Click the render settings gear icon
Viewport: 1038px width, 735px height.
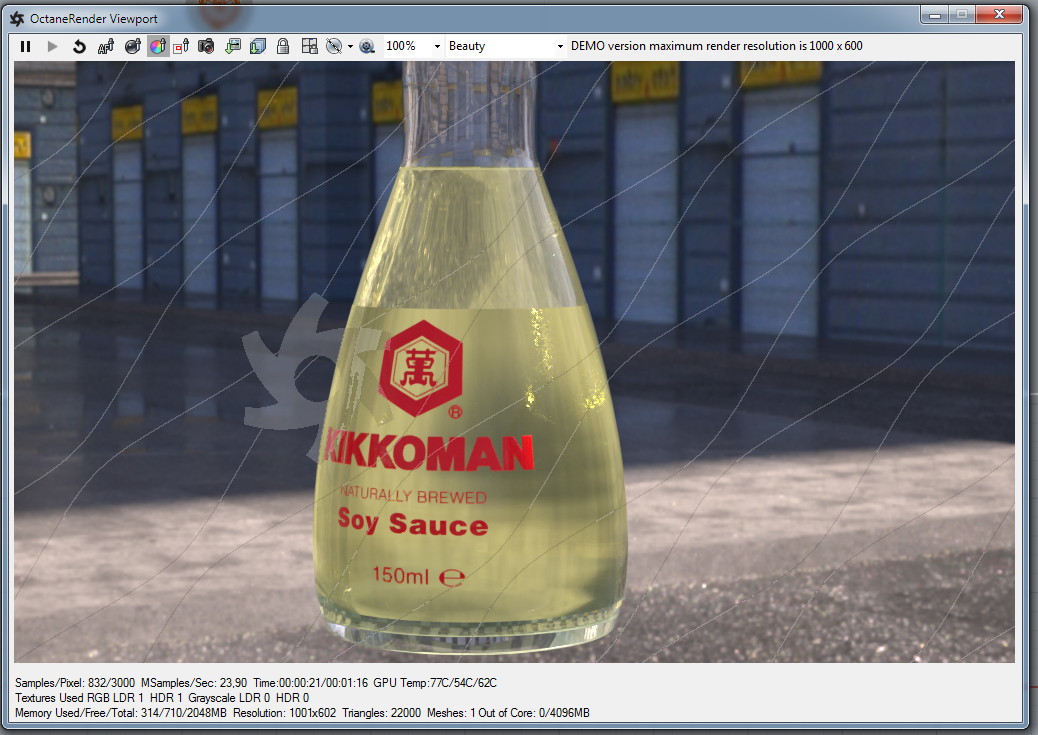367,46
